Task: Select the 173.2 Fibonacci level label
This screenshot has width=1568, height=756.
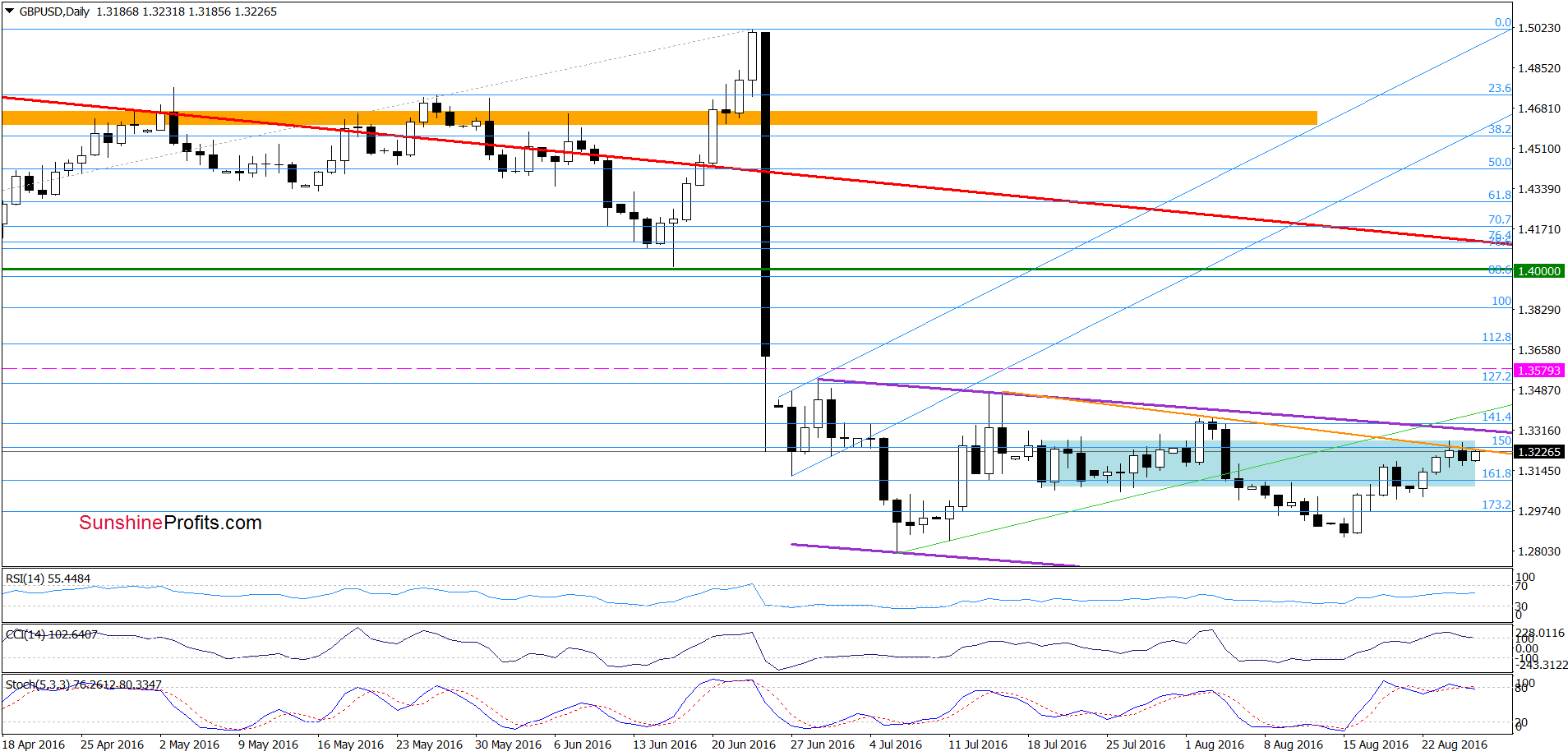Action: point(1497,505)
